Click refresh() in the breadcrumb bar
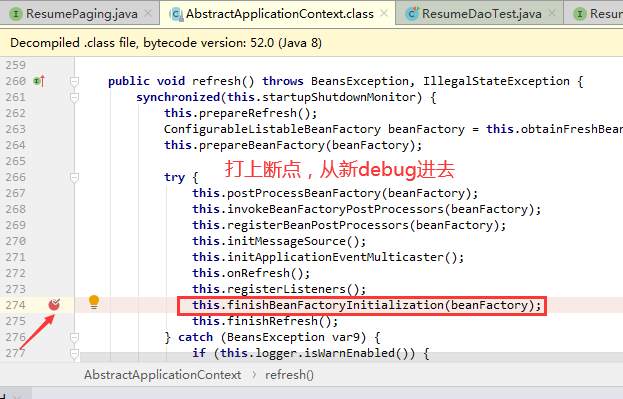This screenshot has width=623, height=399. (289, 375)
